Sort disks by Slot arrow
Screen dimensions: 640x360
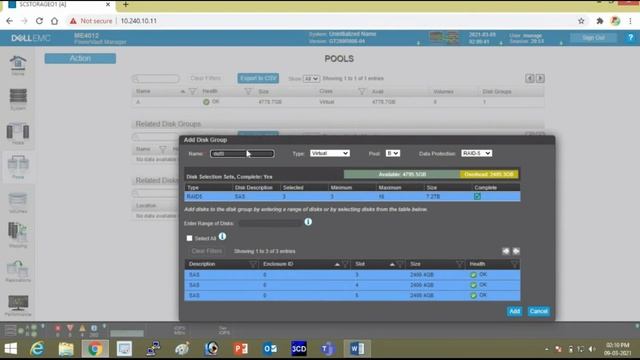click(x=392, y=264)
